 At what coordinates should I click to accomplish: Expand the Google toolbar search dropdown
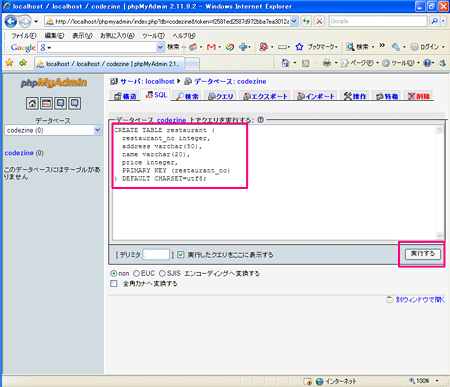160,47
